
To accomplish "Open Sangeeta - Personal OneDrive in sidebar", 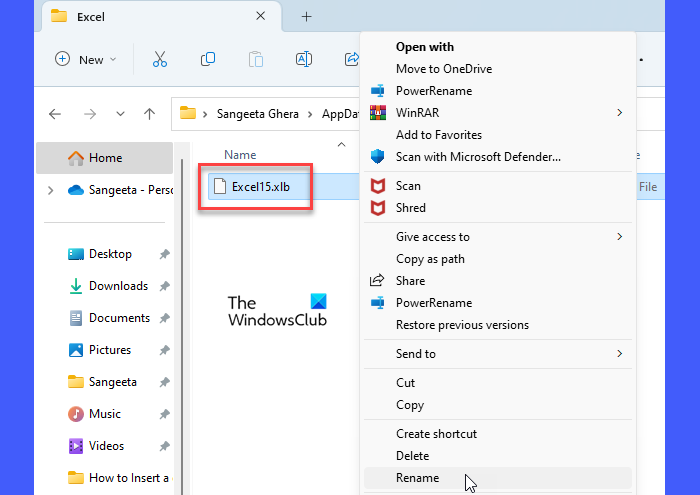I will point(121,190).
